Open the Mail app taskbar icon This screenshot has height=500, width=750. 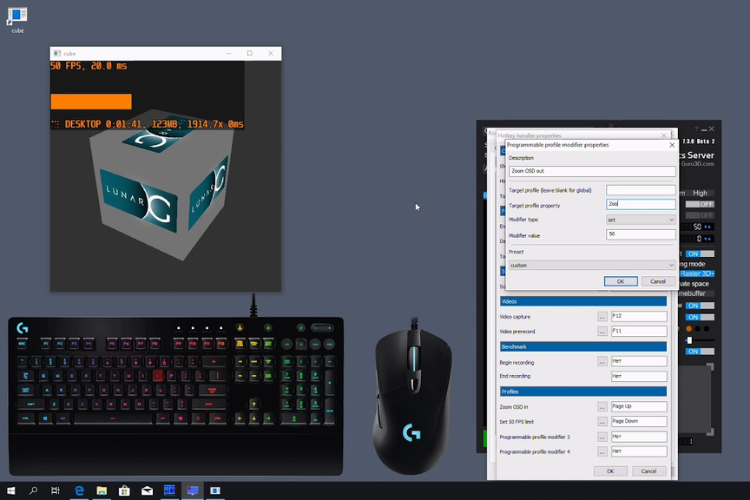[147, 490]
